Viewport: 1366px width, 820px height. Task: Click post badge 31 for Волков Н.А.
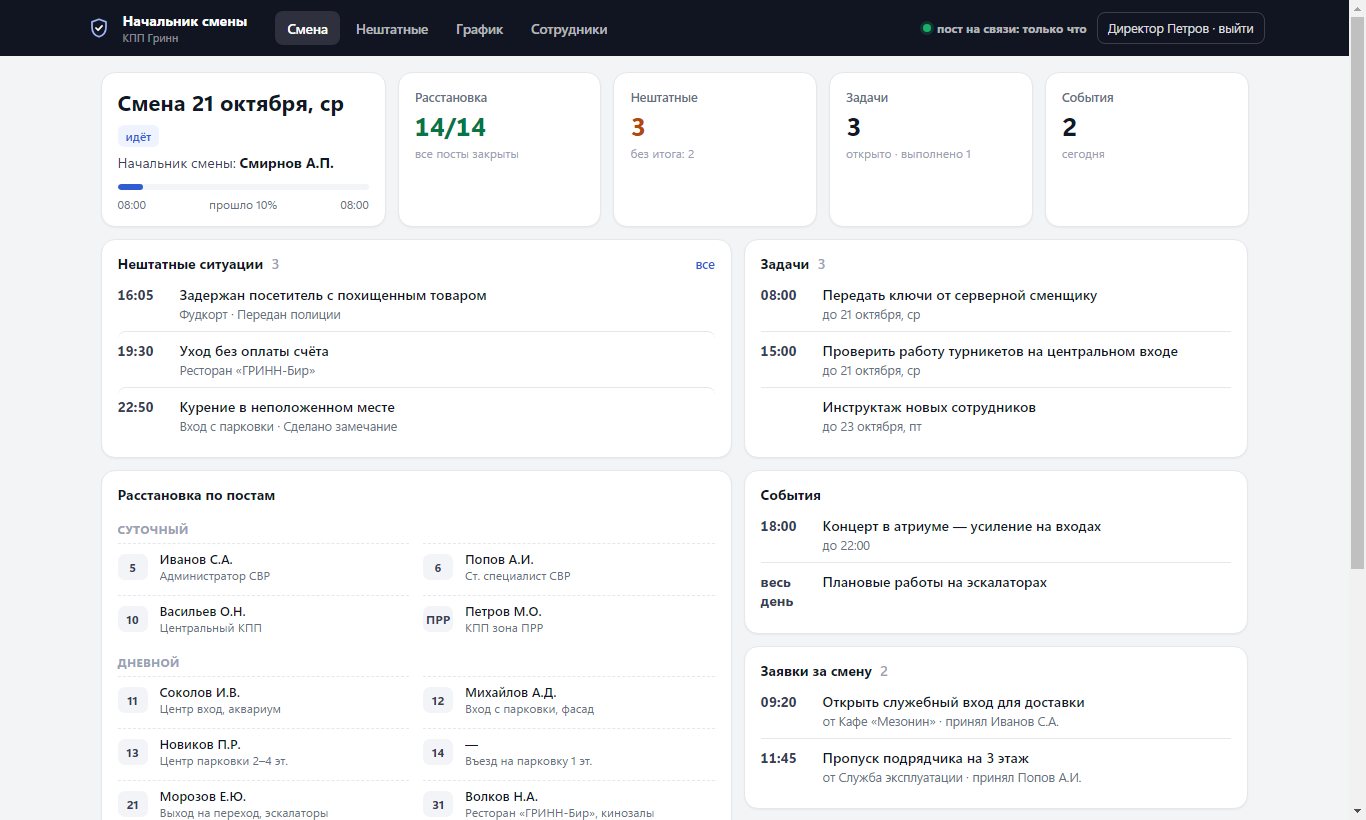coord(438,805)
